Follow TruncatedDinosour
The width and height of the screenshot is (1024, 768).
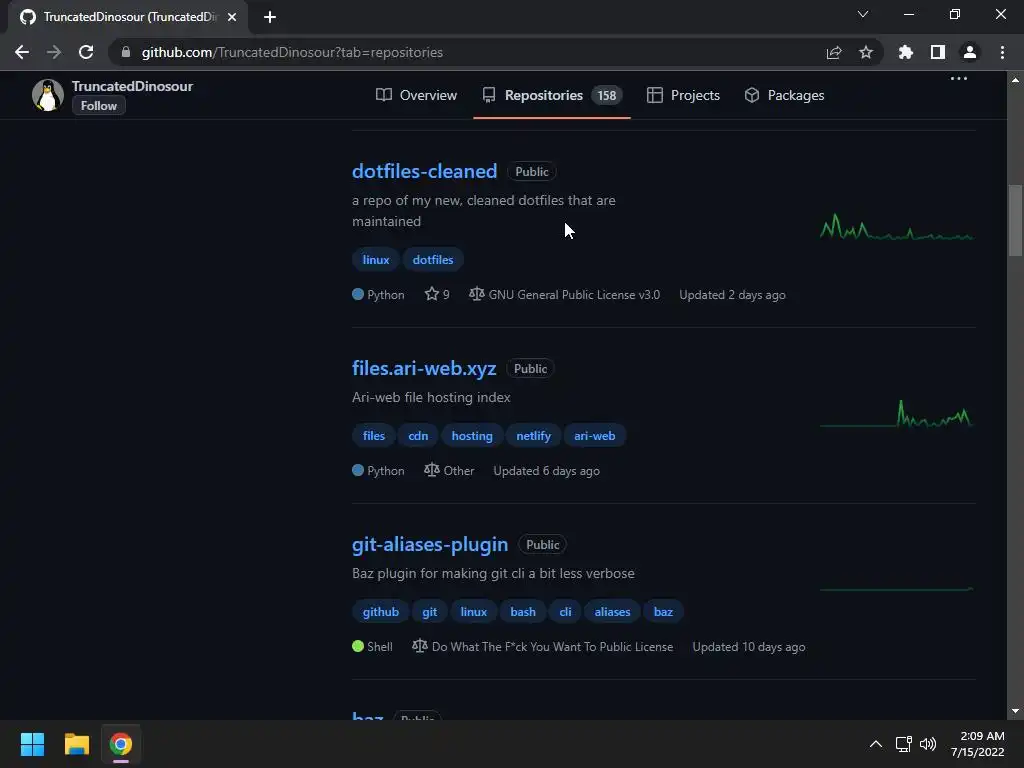coord(99,106)
